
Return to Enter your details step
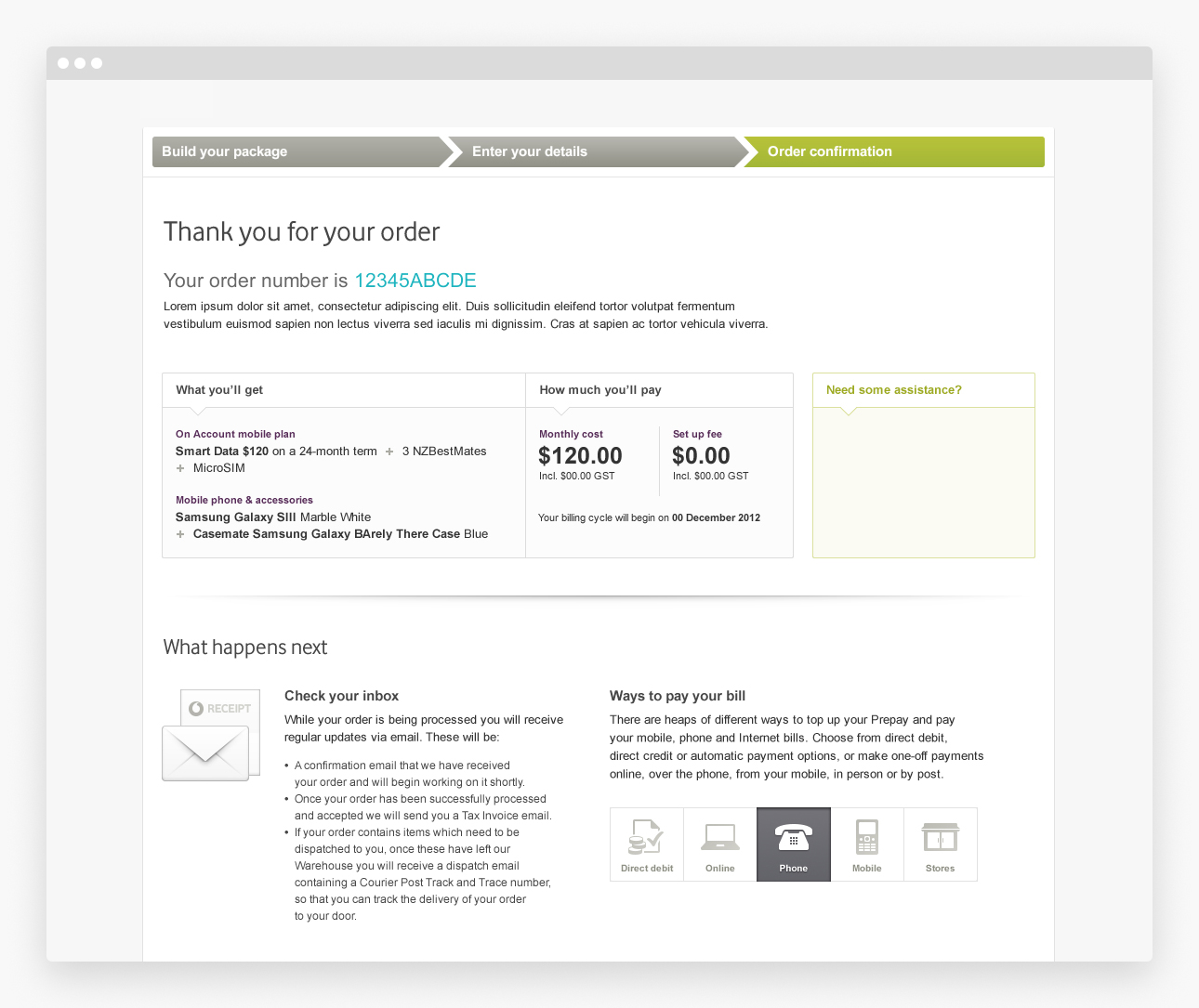pos(530,151)
